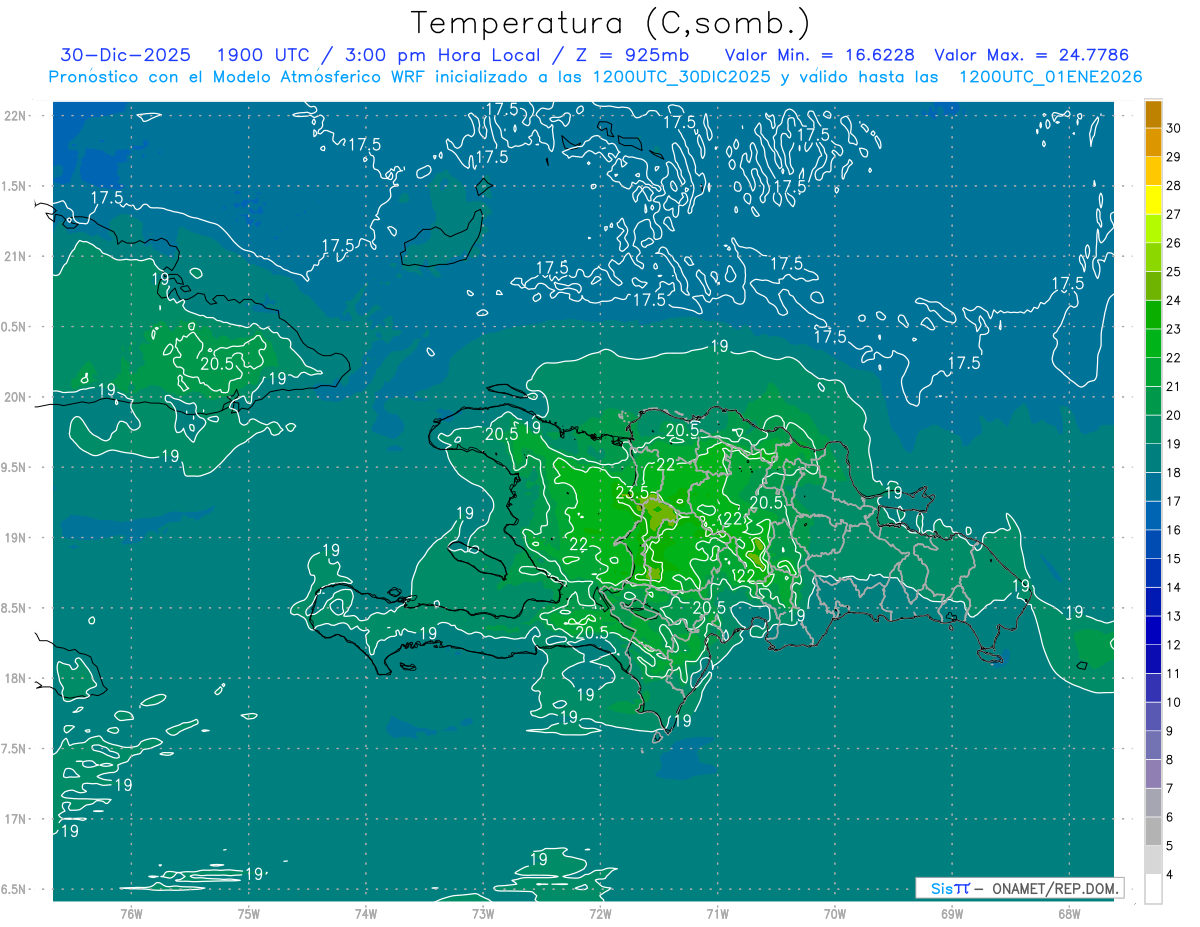
Task: Click the '3:00 pm Hora Local' text
Action: (x=442, y=55)
